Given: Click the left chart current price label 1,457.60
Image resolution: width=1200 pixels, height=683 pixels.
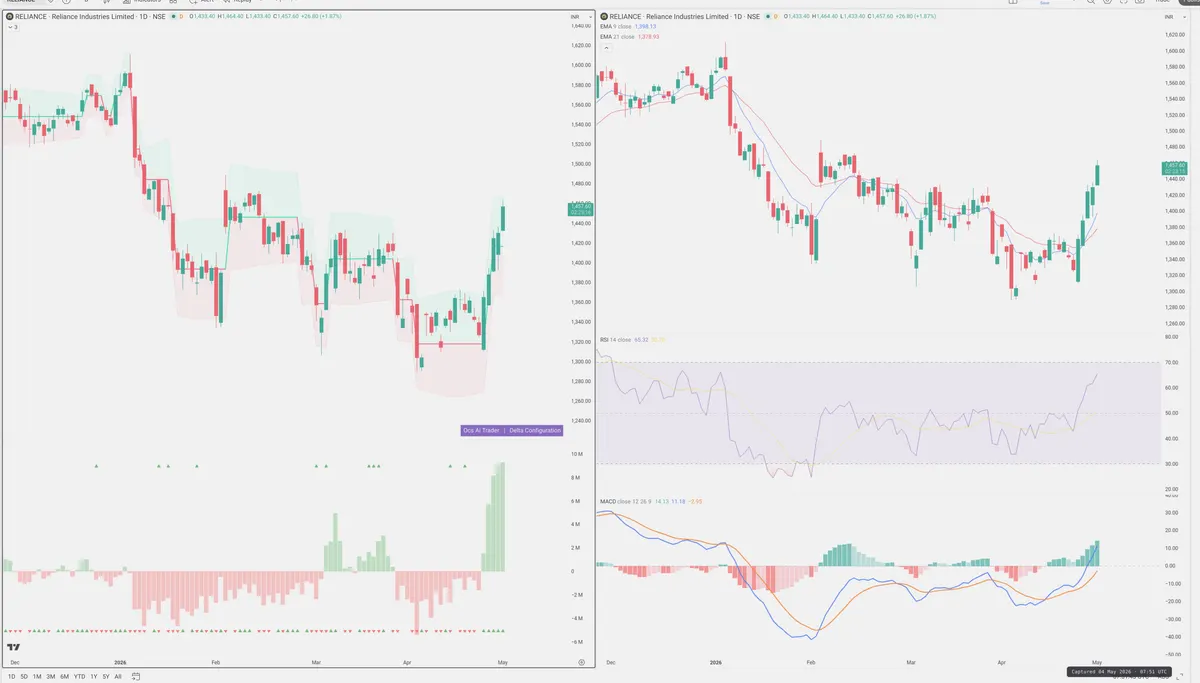Looking at the screenshot, I should tap(580, 209).
